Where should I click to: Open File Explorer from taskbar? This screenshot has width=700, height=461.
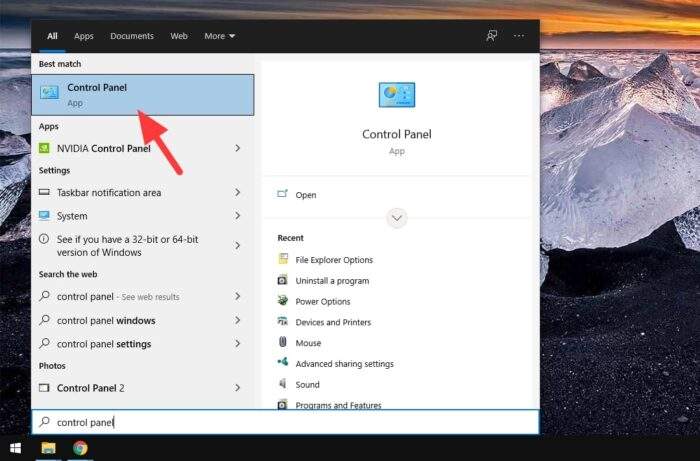[48, 448]
